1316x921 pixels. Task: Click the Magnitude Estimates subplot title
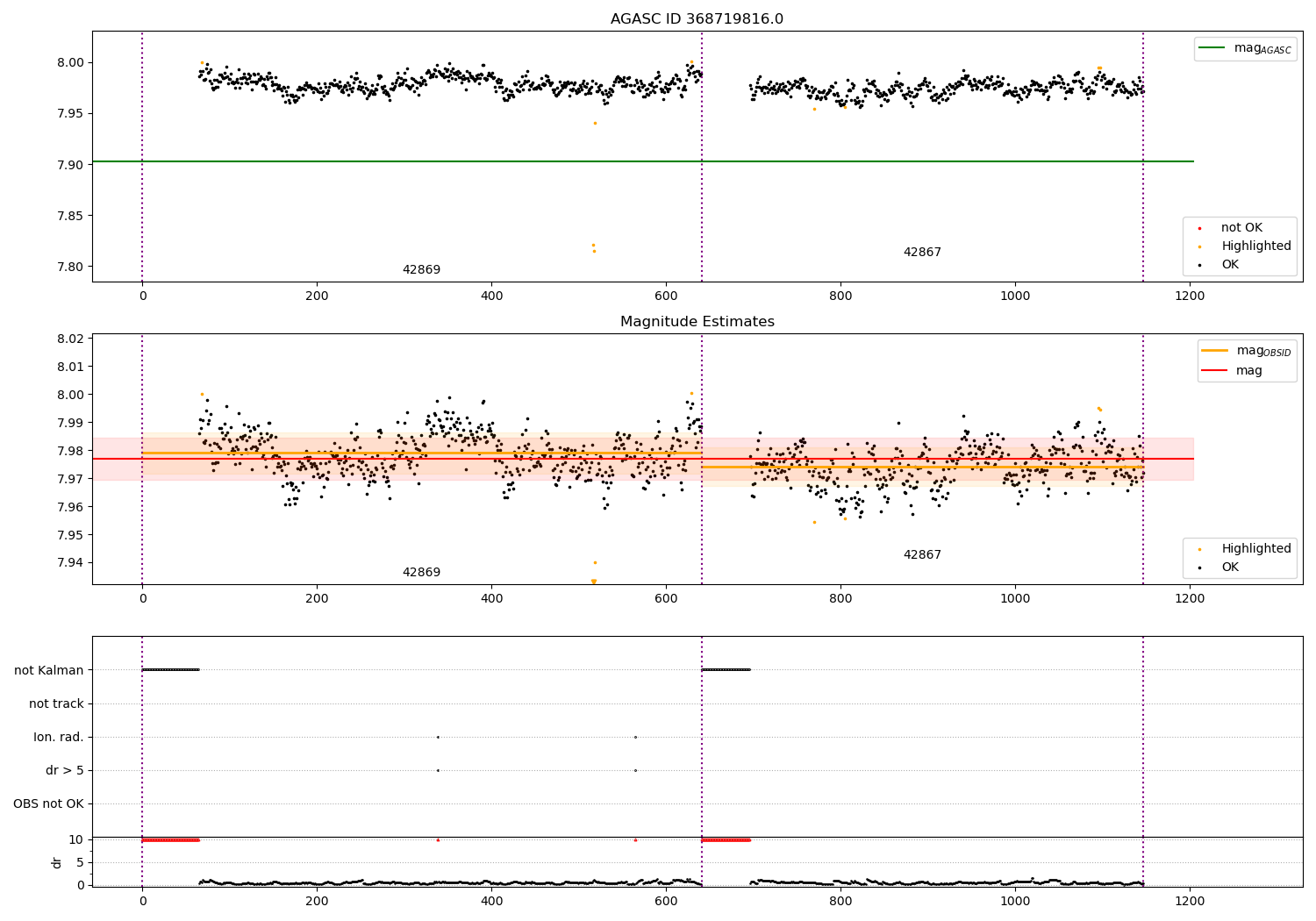pos(697,322)
